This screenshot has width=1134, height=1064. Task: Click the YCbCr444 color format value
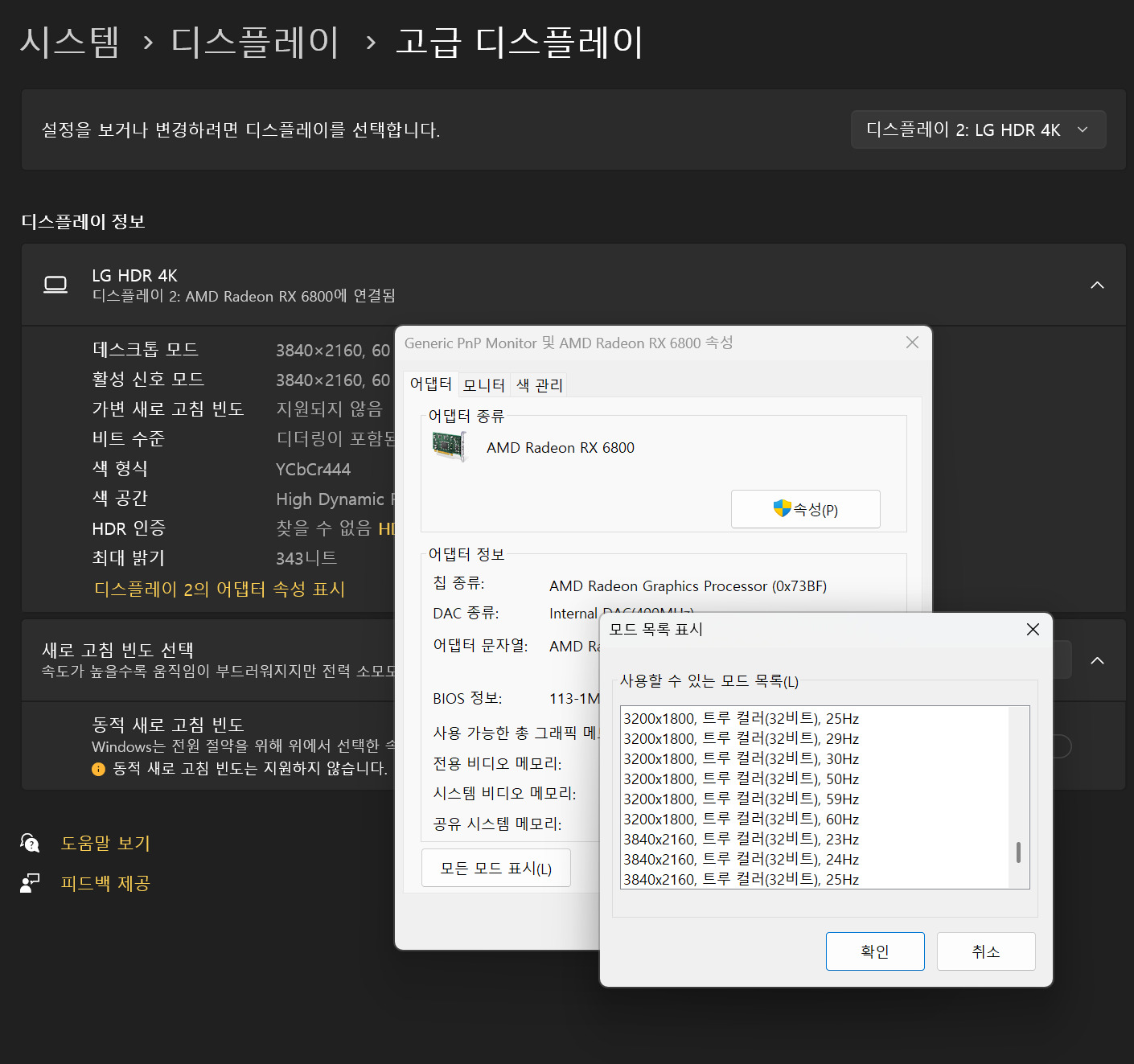coord(313,469)
